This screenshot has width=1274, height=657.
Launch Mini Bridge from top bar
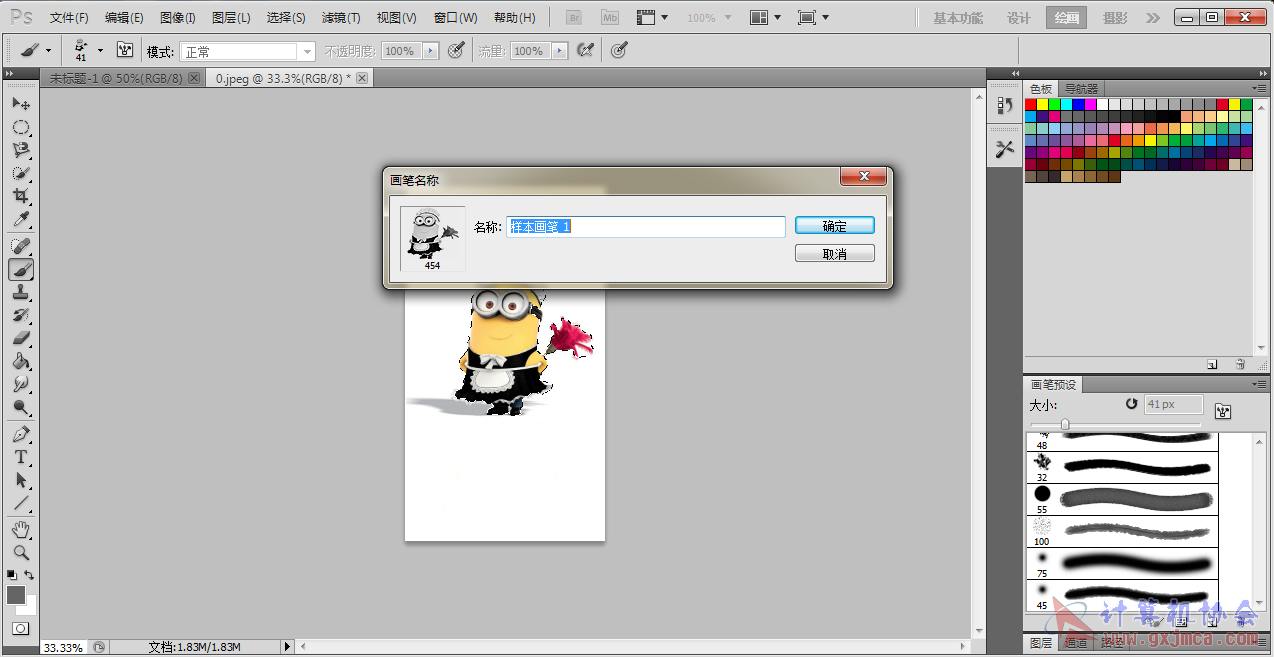(x=610, y=18)
